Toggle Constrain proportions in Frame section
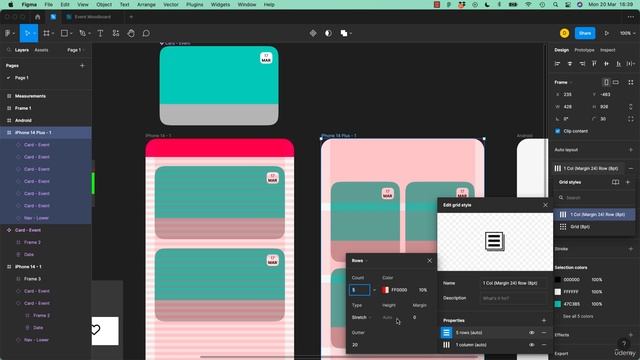Screen dimensions: 640x360 [631, 107]
